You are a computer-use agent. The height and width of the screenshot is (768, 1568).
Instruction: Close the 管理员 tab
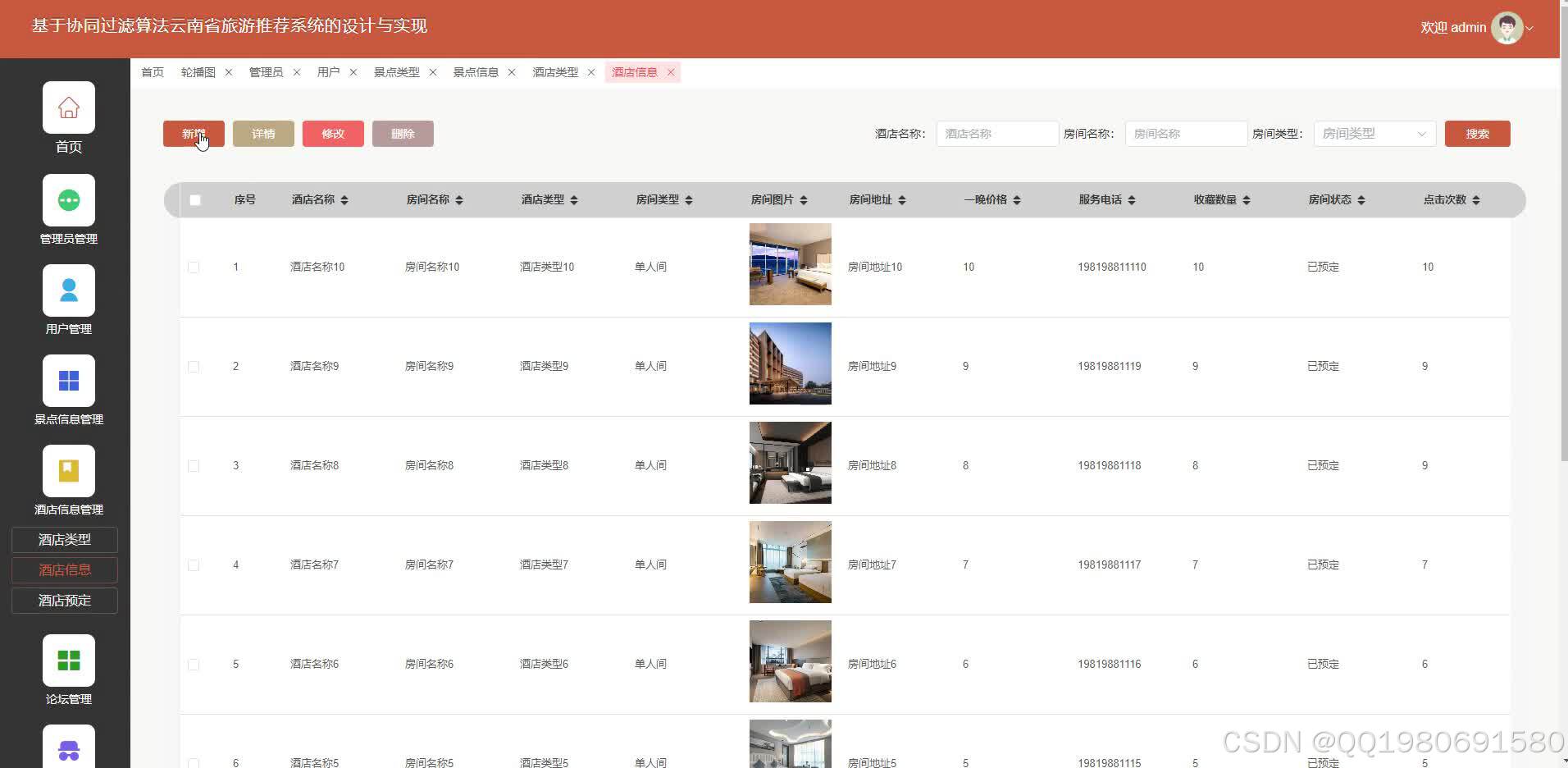297,72
